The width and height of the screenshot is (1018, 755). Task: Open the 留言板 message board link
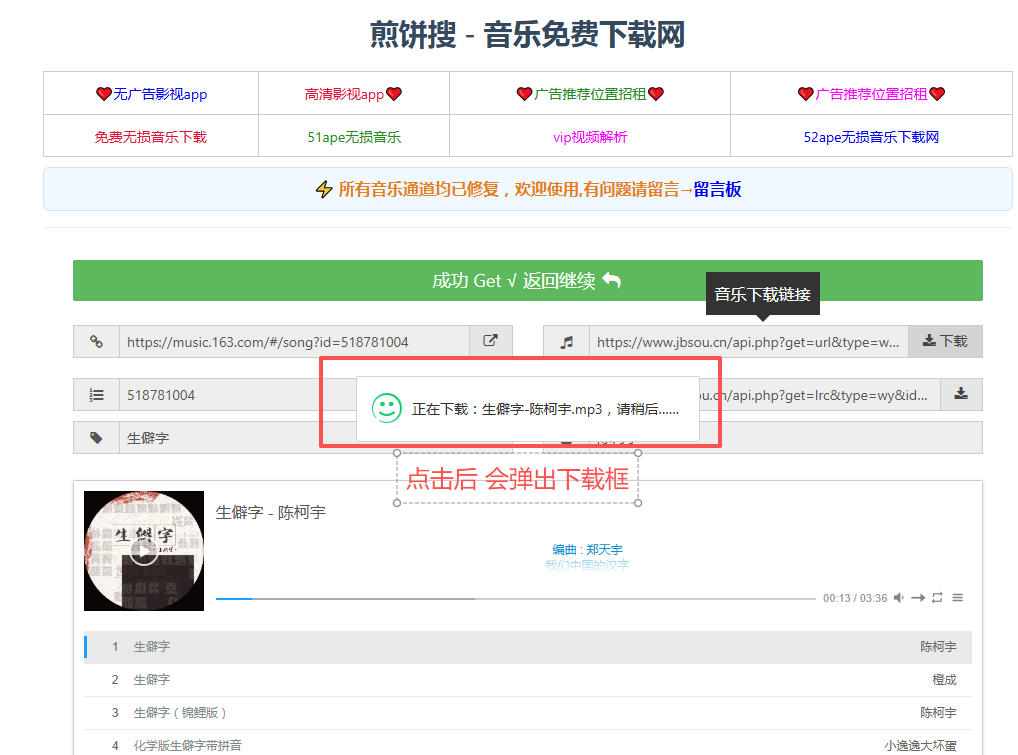717,189
